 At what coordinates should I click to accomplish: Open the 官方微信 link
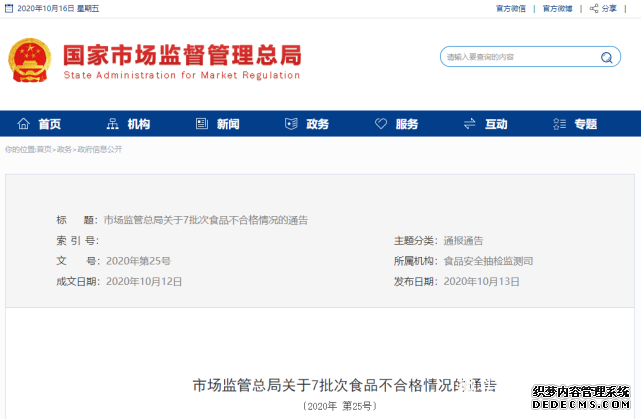511,9
